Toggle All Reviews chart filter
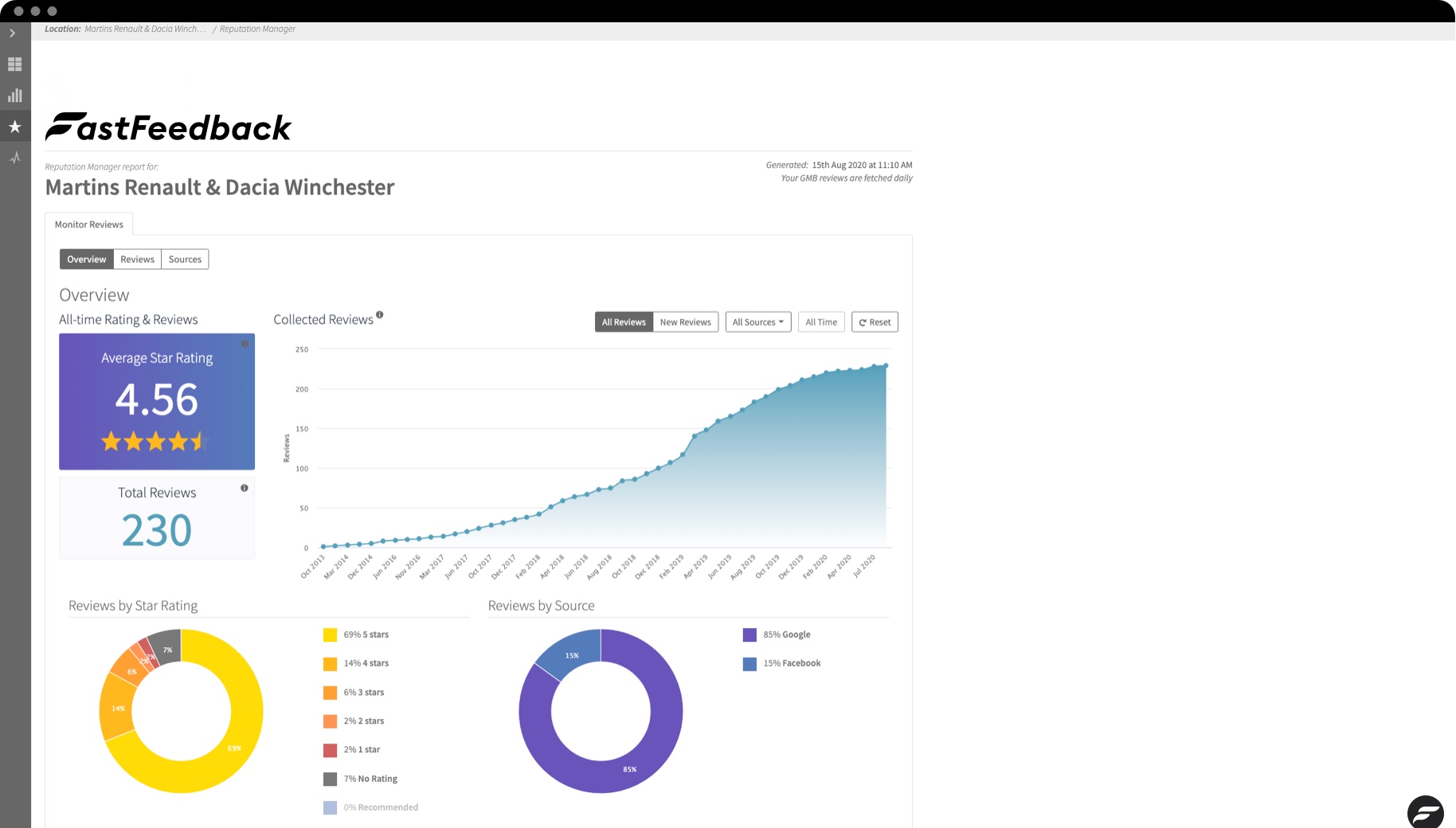This screenshot has width=1456, height=828. pyautogui.click(x=624, y=322)
